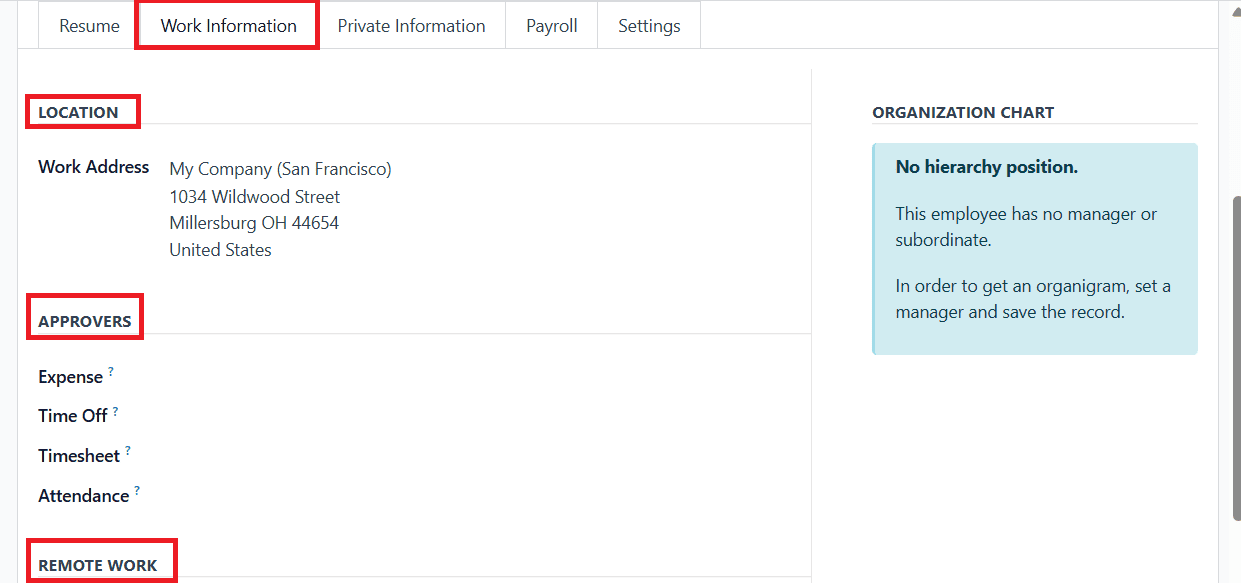Viewport: 1241px width, 583px height.
Task: Click the Timesheet help question mark
Action: (x=128, y=451)
